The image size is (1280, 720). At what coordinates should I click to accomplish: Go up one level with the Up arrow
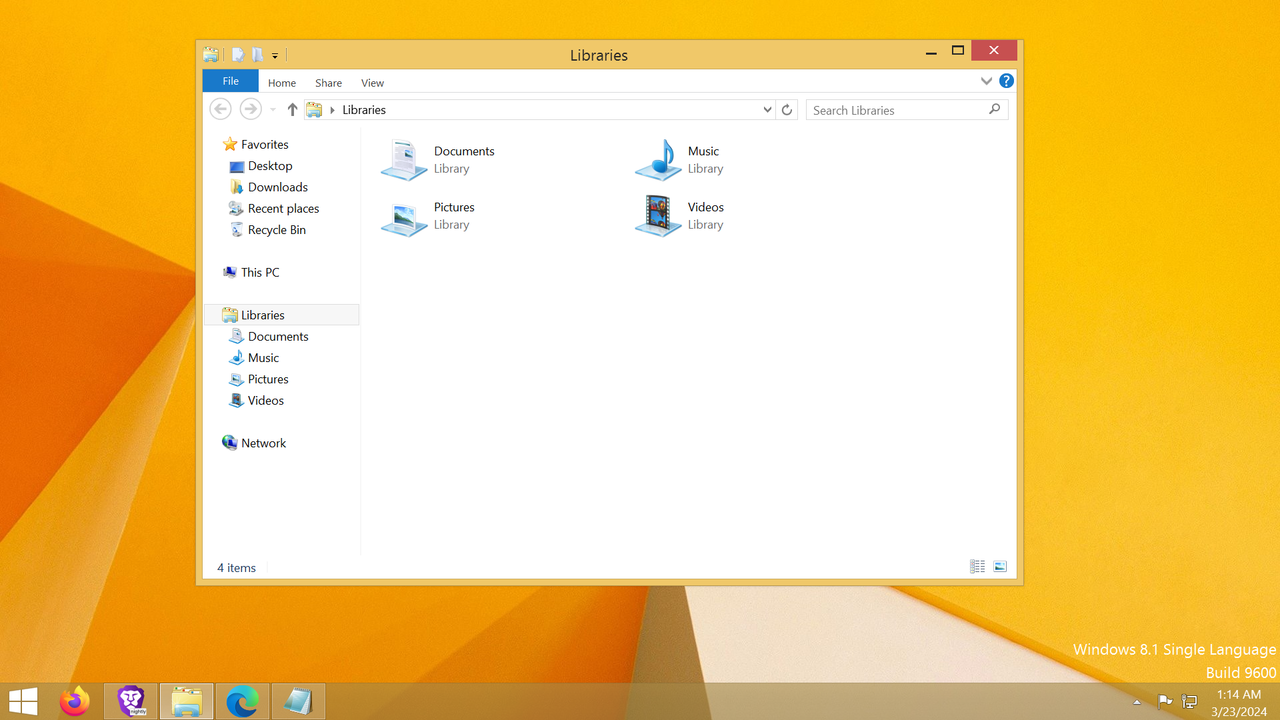(x=292, y=110)
